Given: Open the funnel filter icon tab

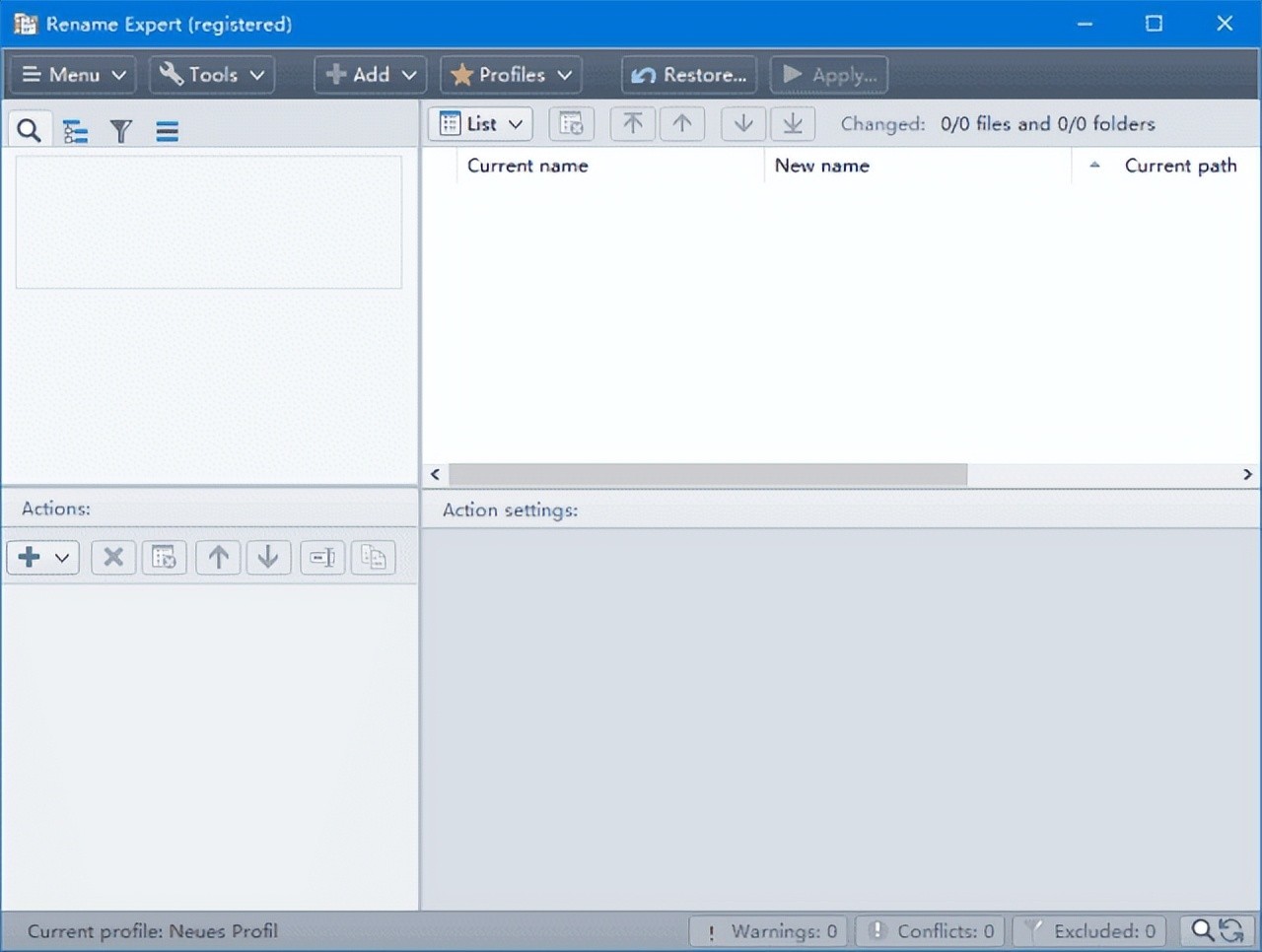Looking at the screenshot, I should (120, 131).
